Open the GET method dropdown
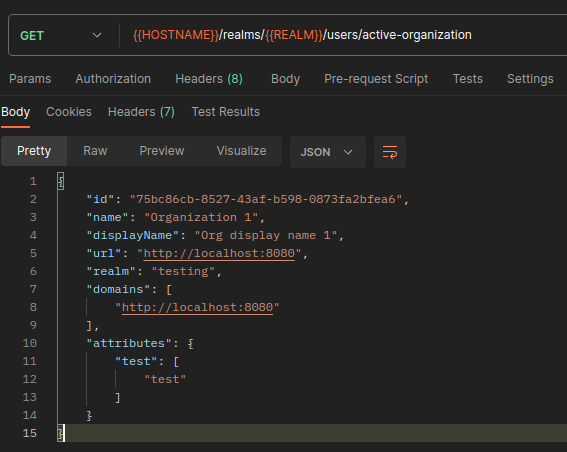This screenshot has width=567, height=452. (61, 35)
